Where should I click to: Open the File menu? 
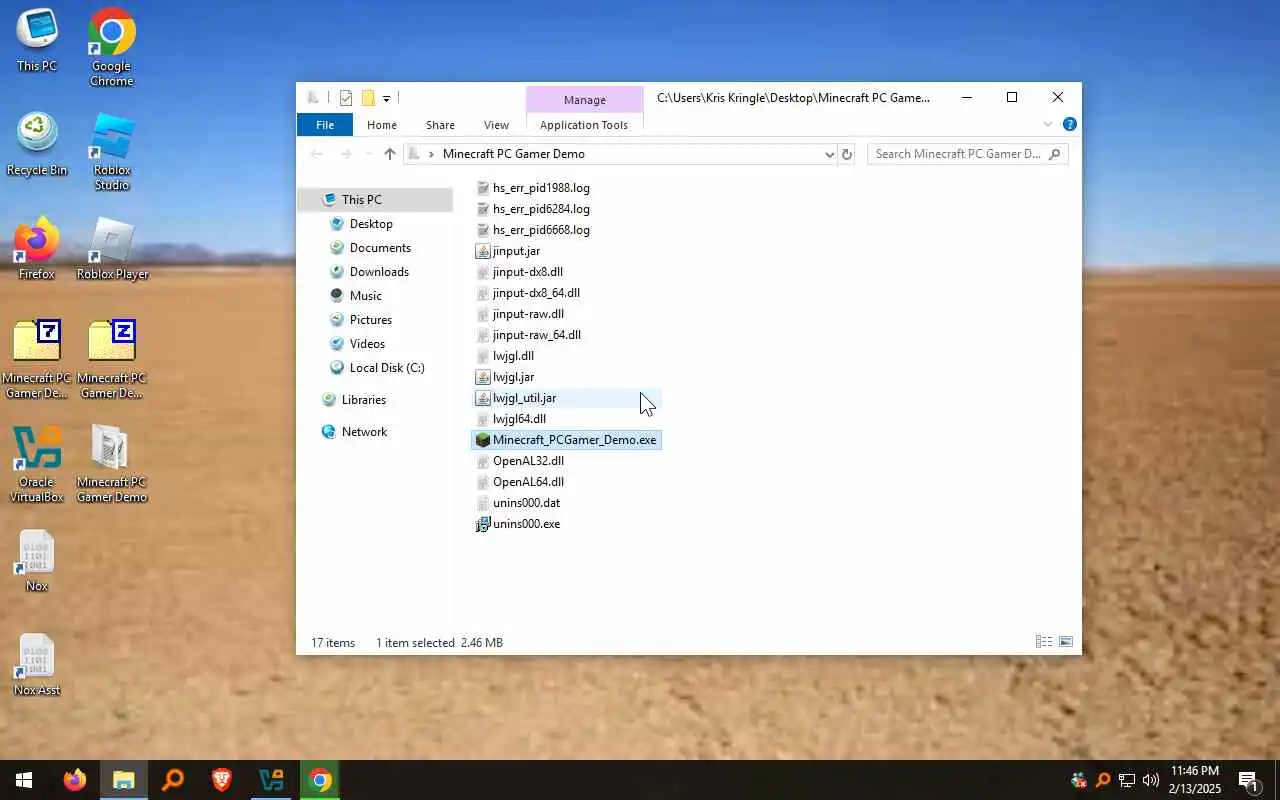click(x=325, y=125)
